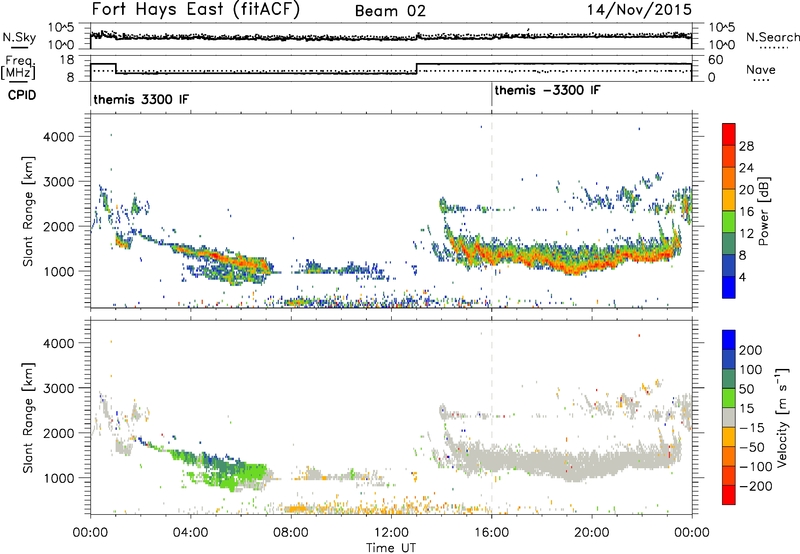Screen dimensions: 800x554
Task: Click the '18' frequency axis tick label
Action: (x=66, y=60)
